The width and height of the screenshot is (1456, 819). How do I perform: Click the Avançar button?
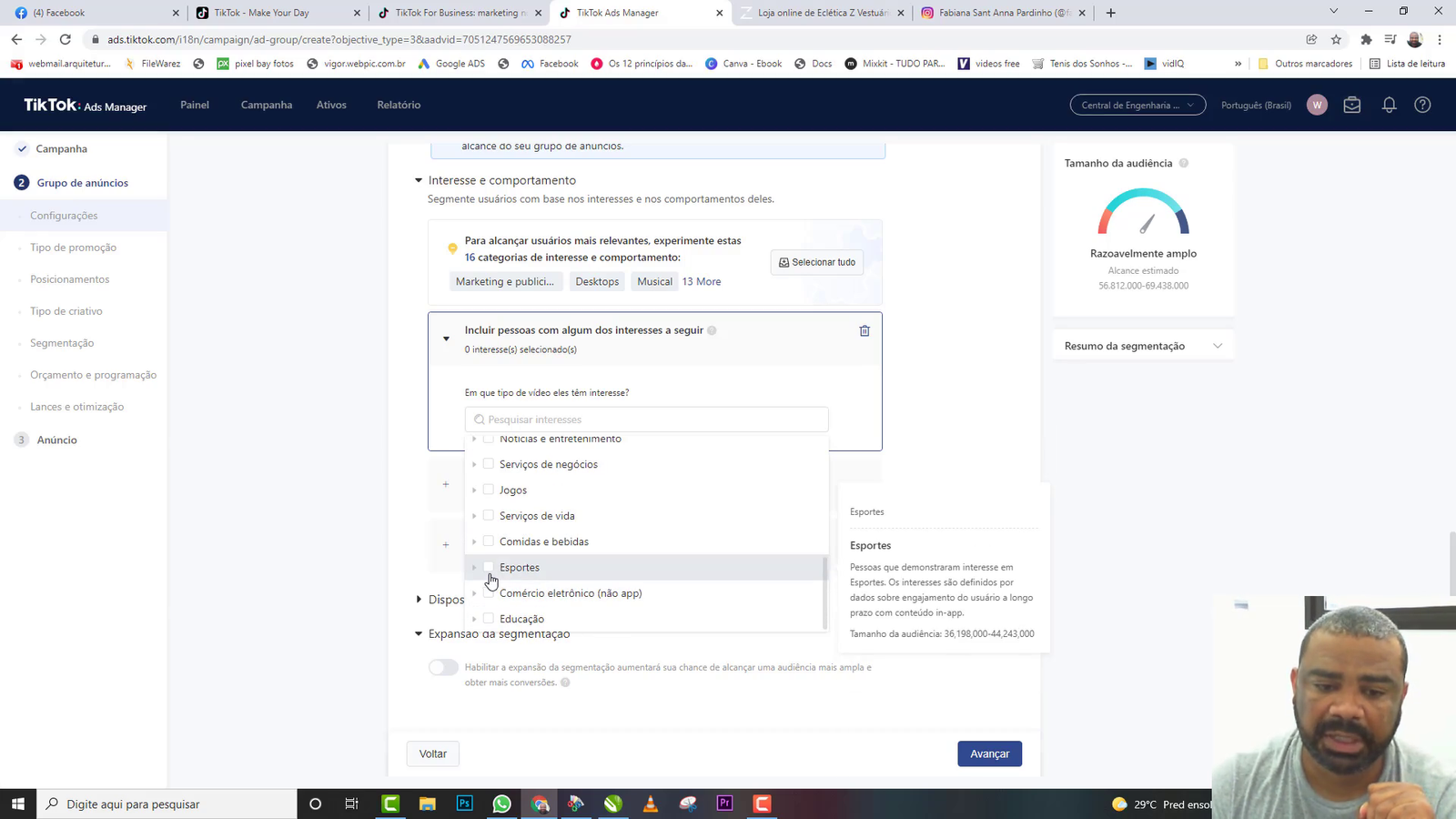tap(989, 753)
